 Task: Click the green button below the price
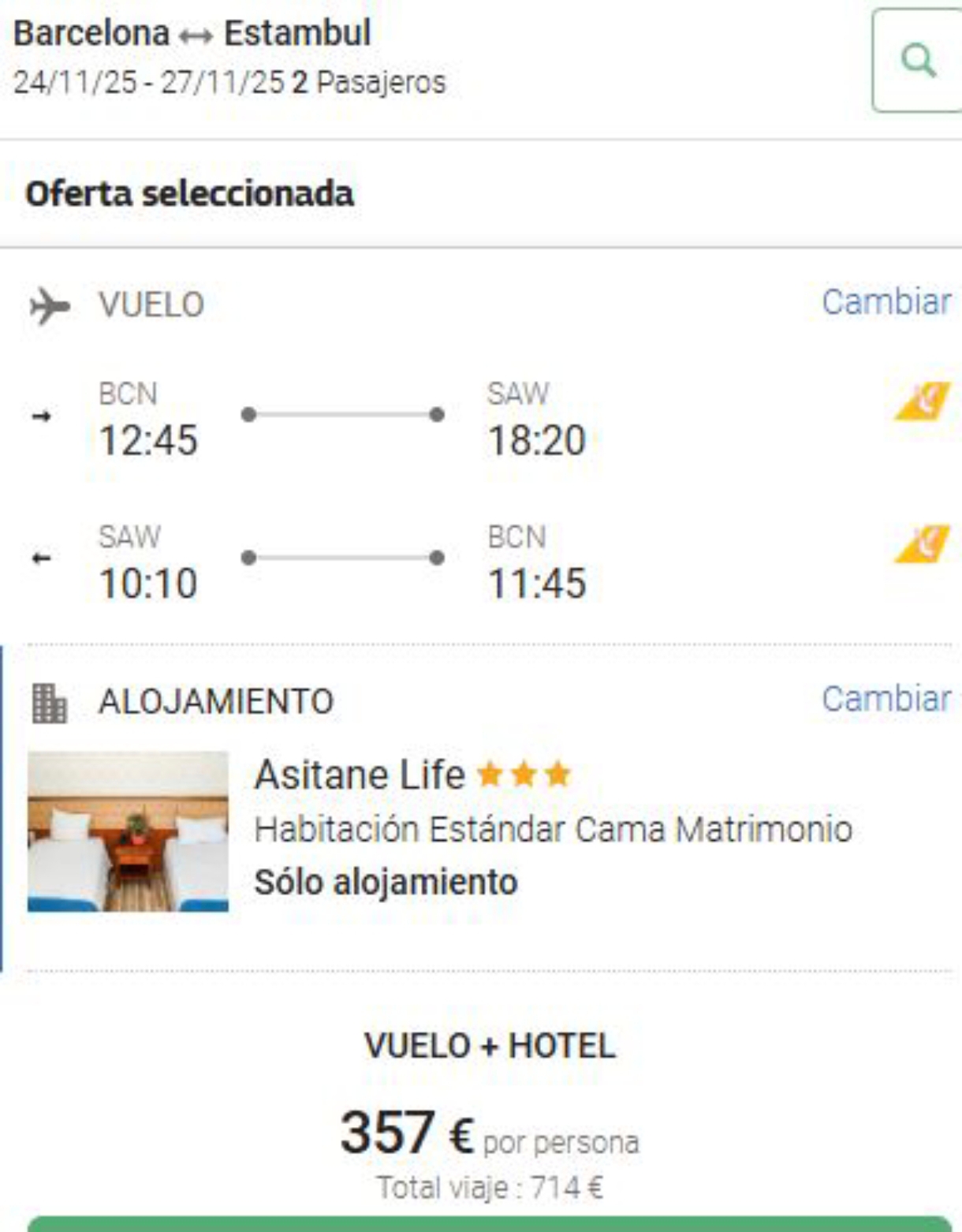click(x=490, y=1224)
